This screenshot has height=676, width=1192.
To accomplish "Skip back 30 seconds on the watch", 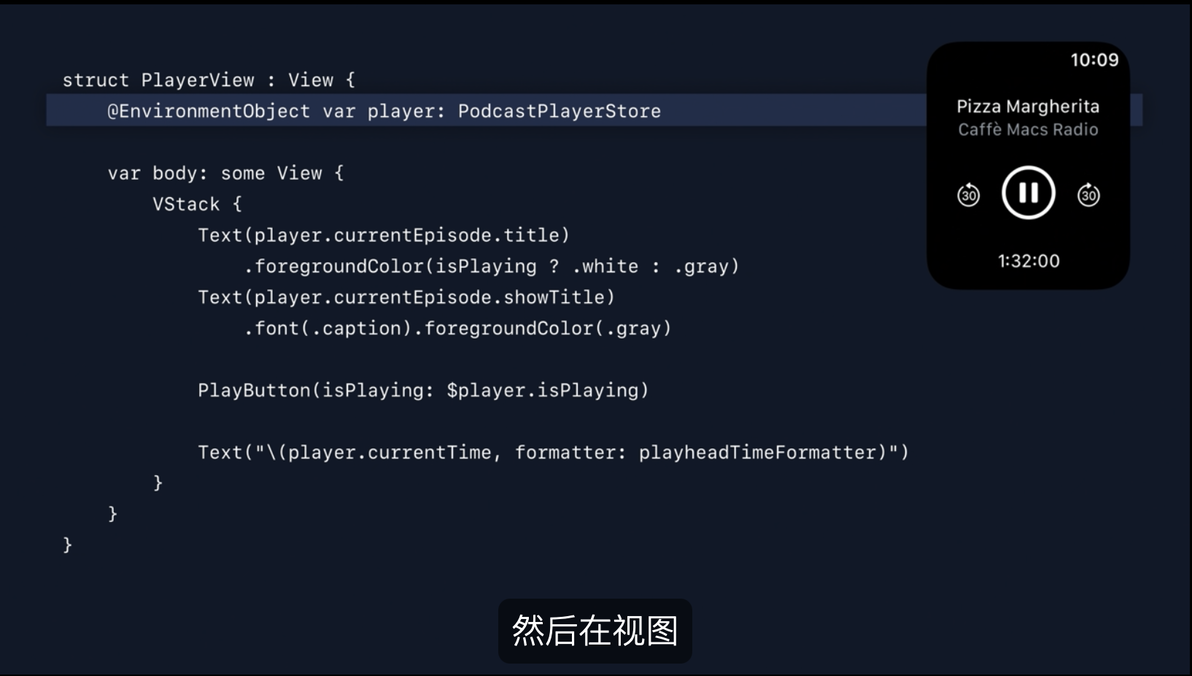I will (968, 195).
